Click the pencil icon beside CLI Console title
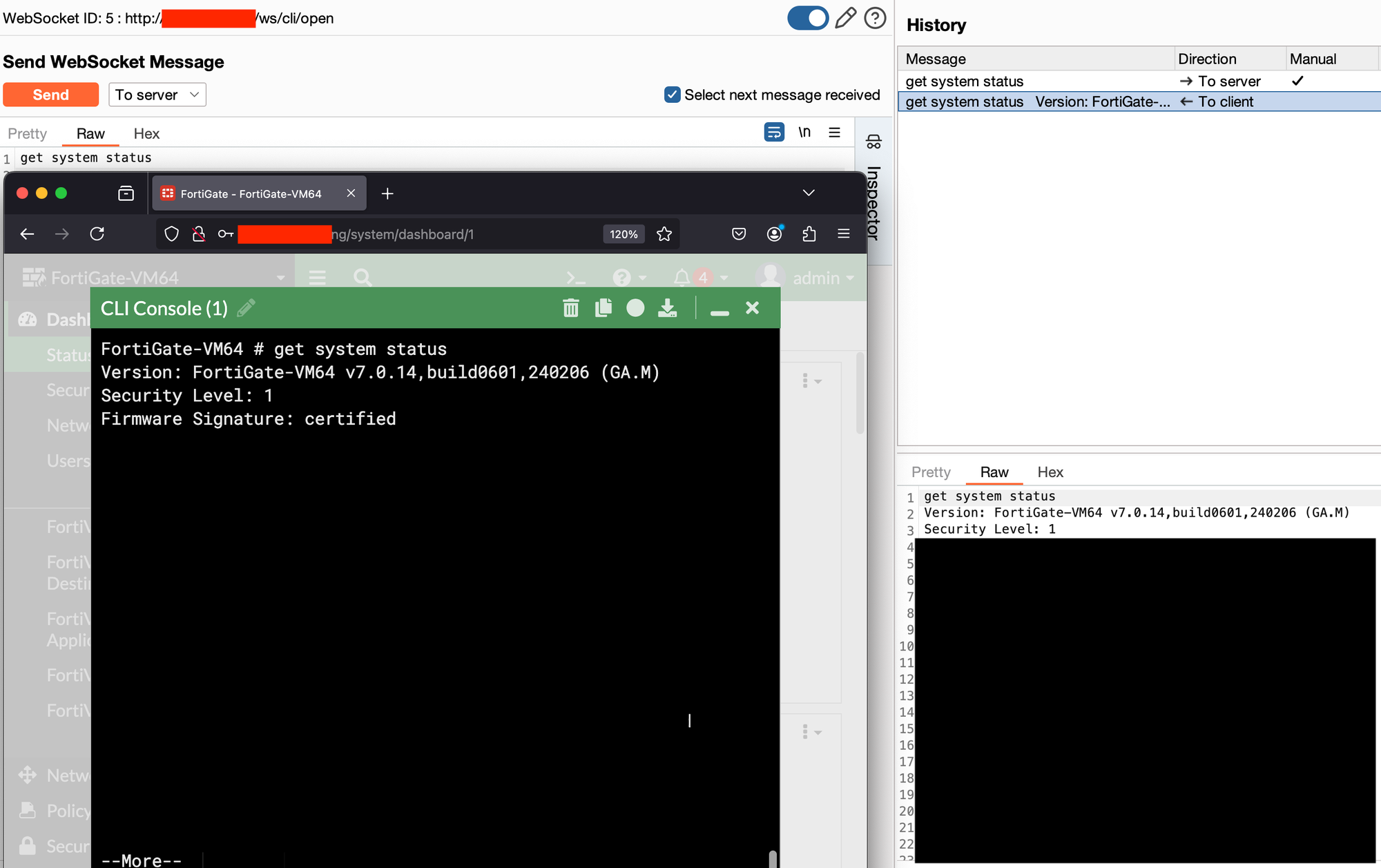Viewport: 1381px width, 868px height. 246,308
